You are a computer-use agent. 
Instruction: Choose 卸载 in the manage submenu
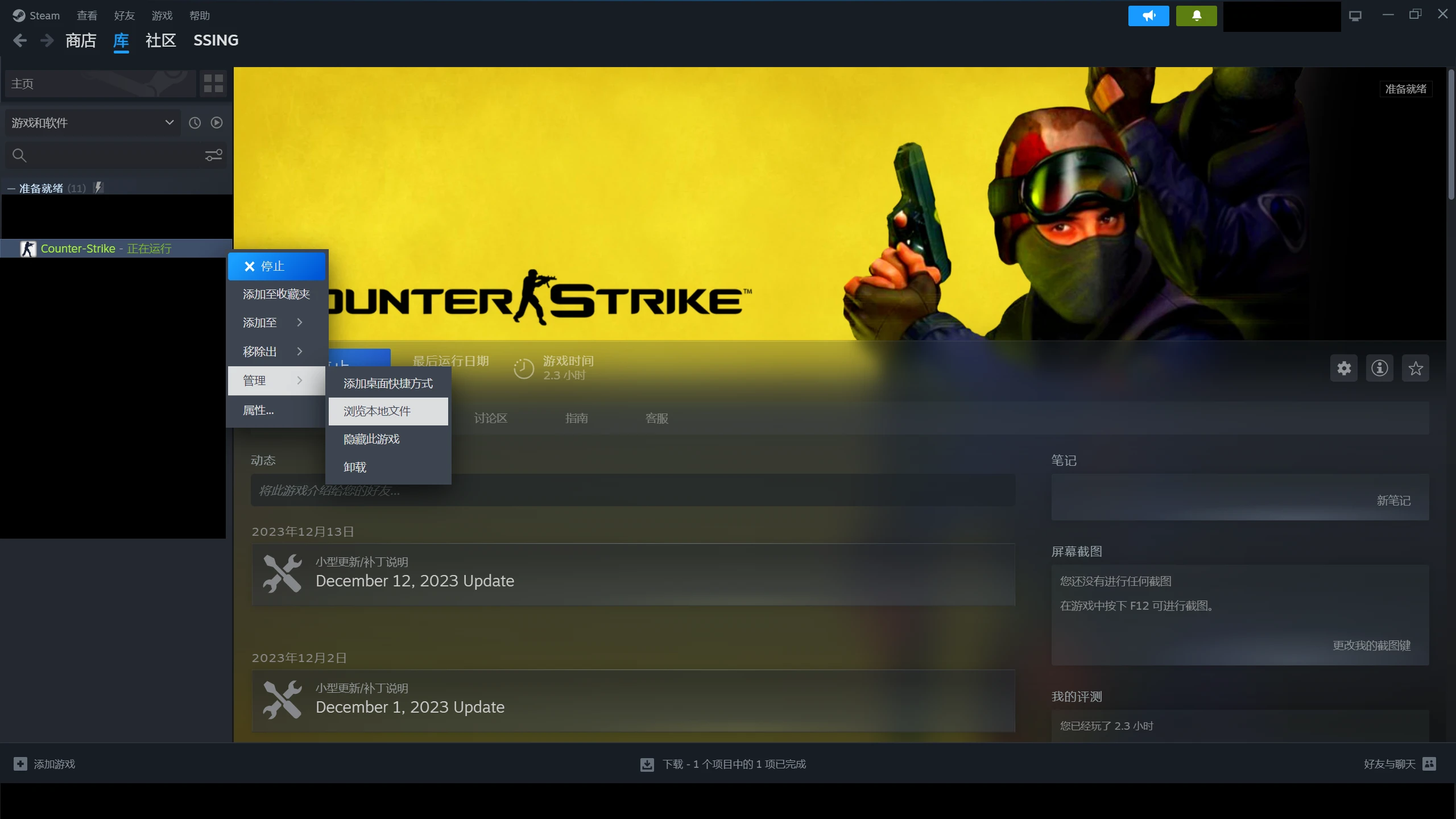[x=355, y=467]
